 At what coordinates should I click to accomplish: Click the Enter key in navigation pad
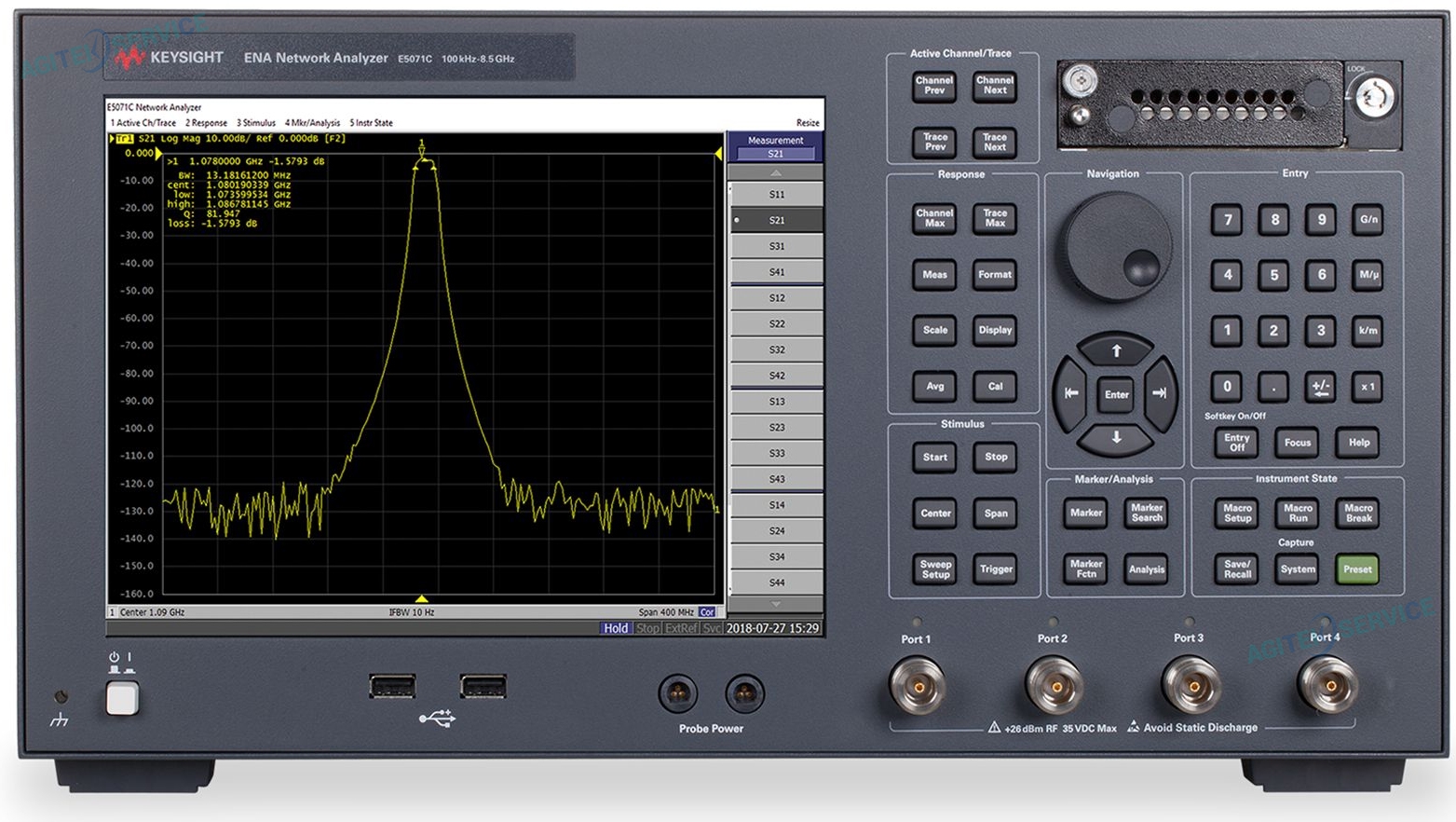pos(1116,394)
